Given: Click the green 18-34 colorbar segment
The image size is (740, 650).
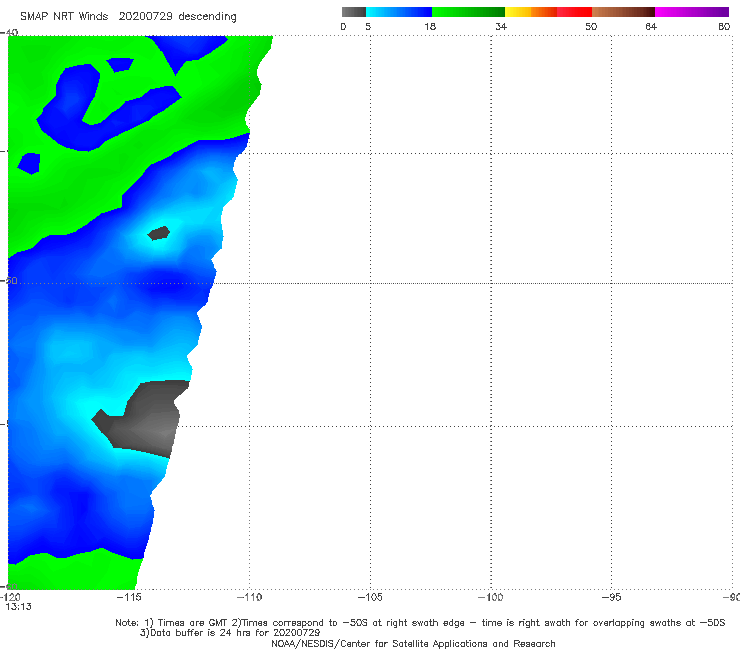Looking at the screenshot, I should (x=468, y=12).
